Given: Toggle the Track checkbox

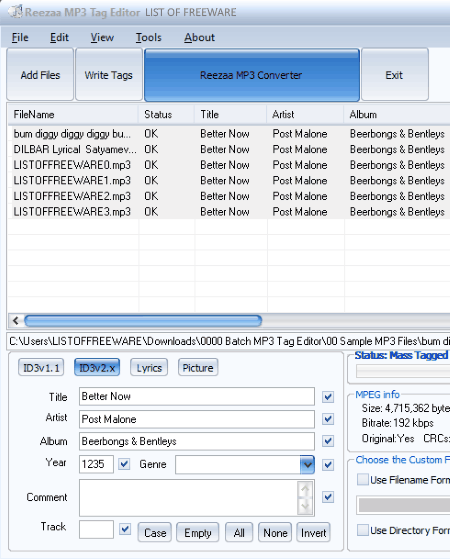Looking at the screenshot, I should tap(125, 529).
